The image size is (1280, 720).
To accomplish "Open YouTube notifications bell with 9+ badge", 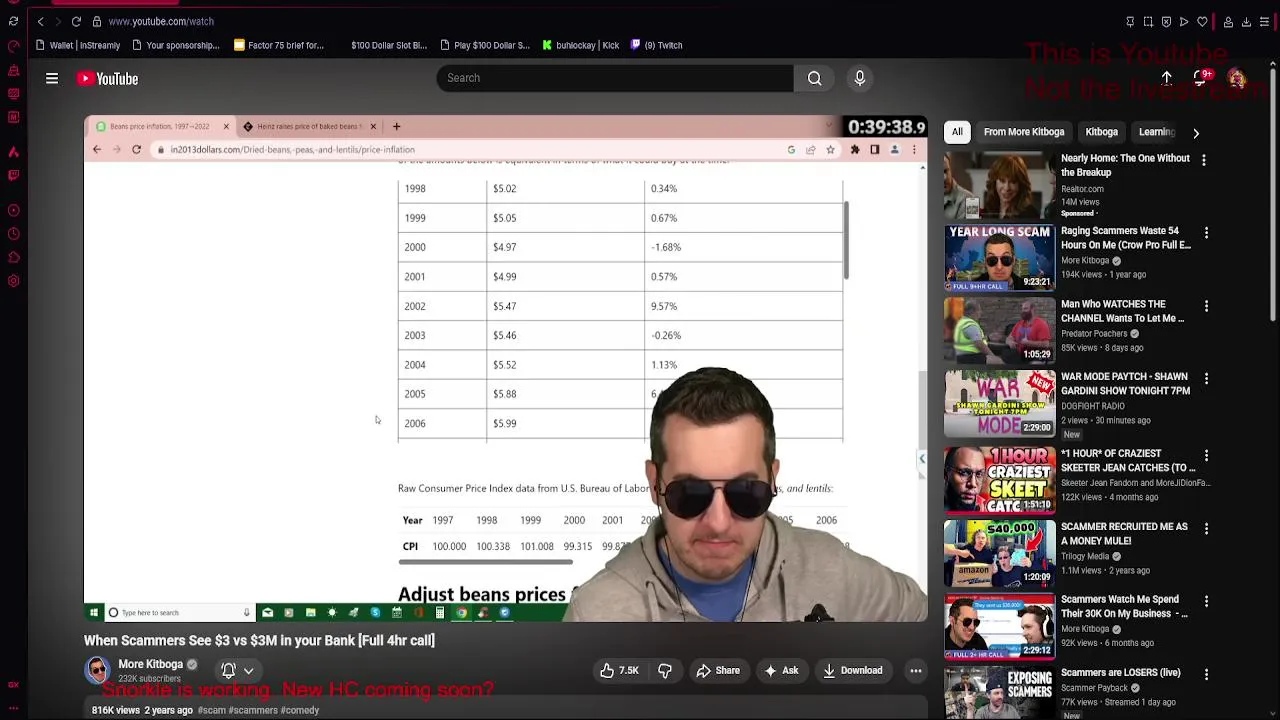I will click(1200, 78).
